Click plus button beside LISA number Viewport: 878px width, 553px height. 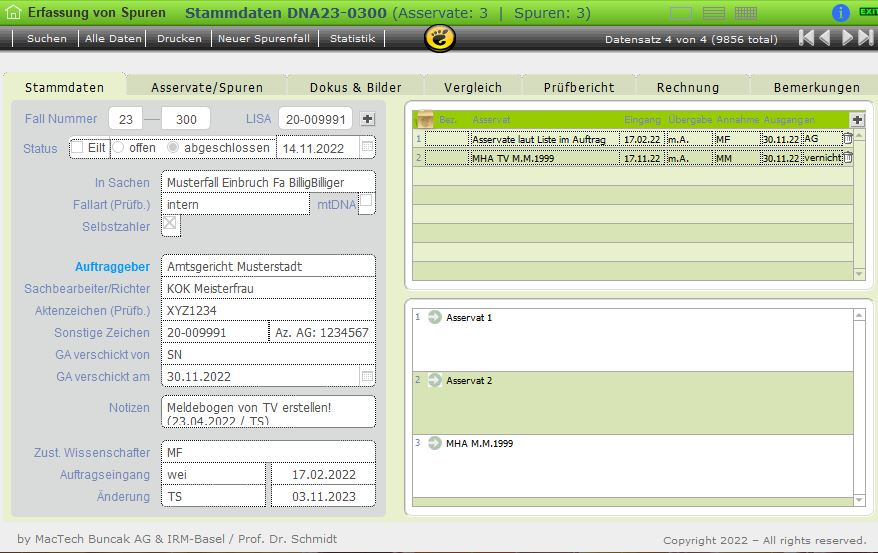(367, 119)
